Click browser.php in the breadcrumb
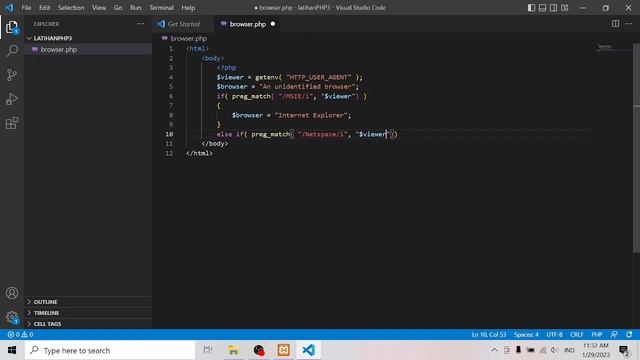 (189, 38)
